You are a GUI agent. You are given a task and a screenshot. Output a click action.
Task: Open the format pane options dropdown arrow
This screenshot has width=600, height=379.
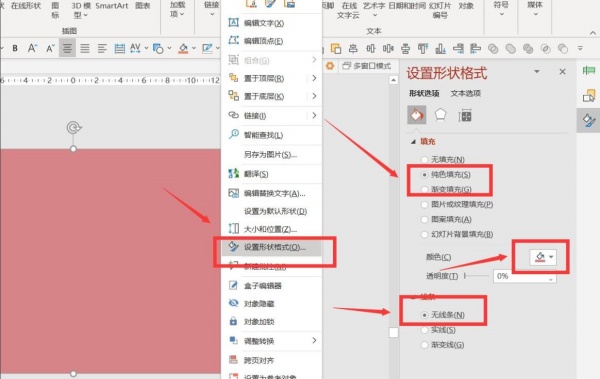(536, 71)
